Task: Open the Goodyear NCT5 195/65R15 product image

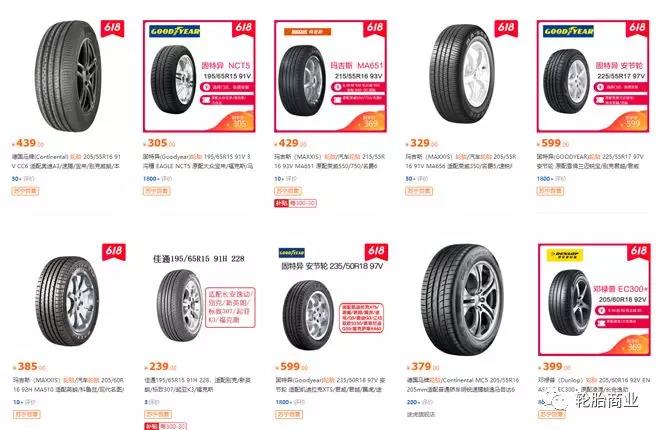Action: (199, 76)
